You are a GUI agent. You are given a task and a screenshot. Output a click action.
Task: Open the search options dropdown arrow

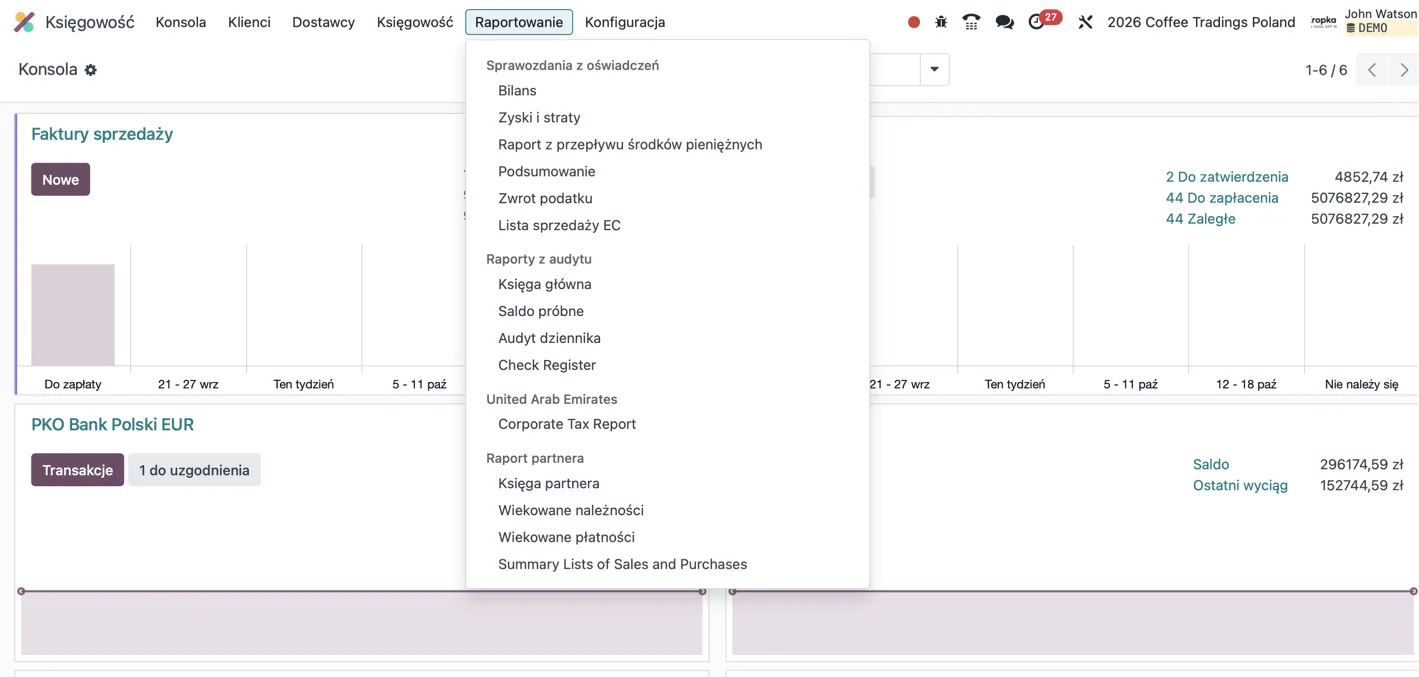tap(934, 70)
